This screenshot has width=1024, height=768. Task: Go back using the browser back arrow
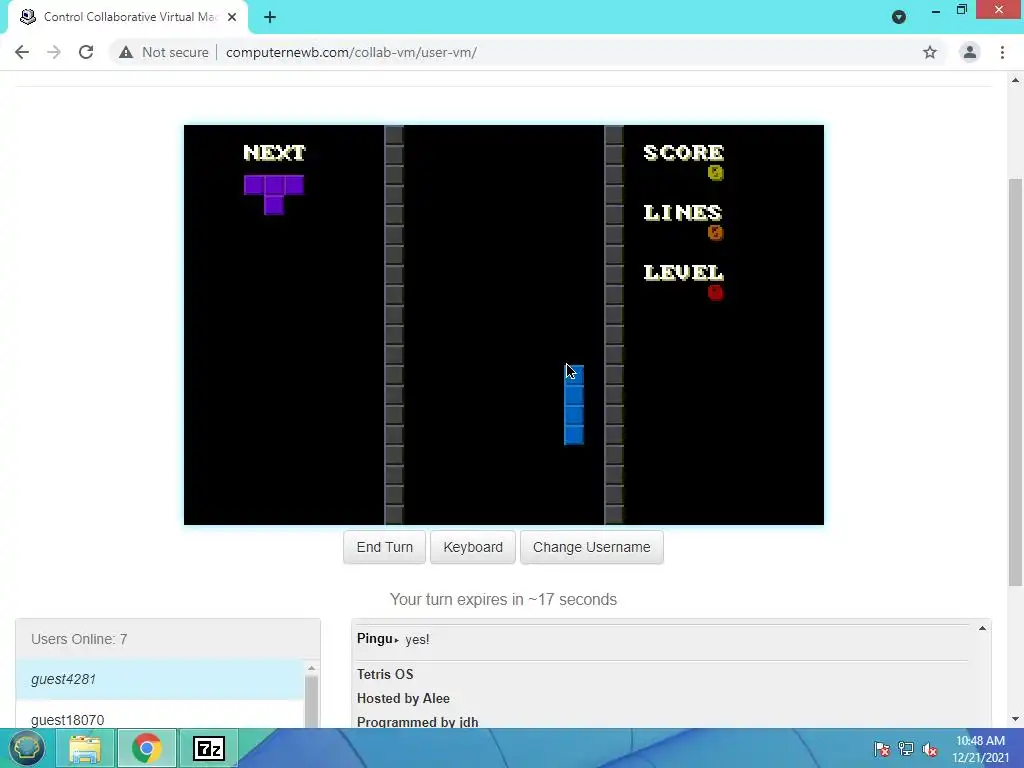(22, 52)
